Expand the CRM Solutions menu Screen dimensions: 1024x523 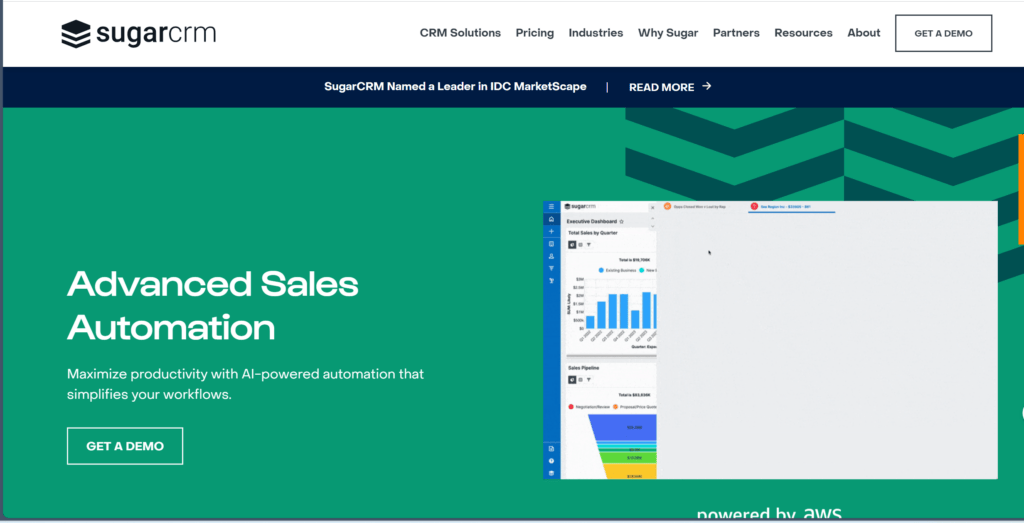click(460, 33)
